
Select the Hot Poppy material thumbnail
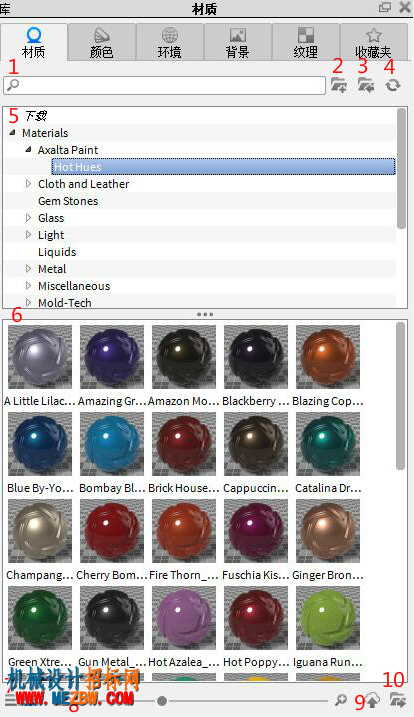click(x=256, y=618)
